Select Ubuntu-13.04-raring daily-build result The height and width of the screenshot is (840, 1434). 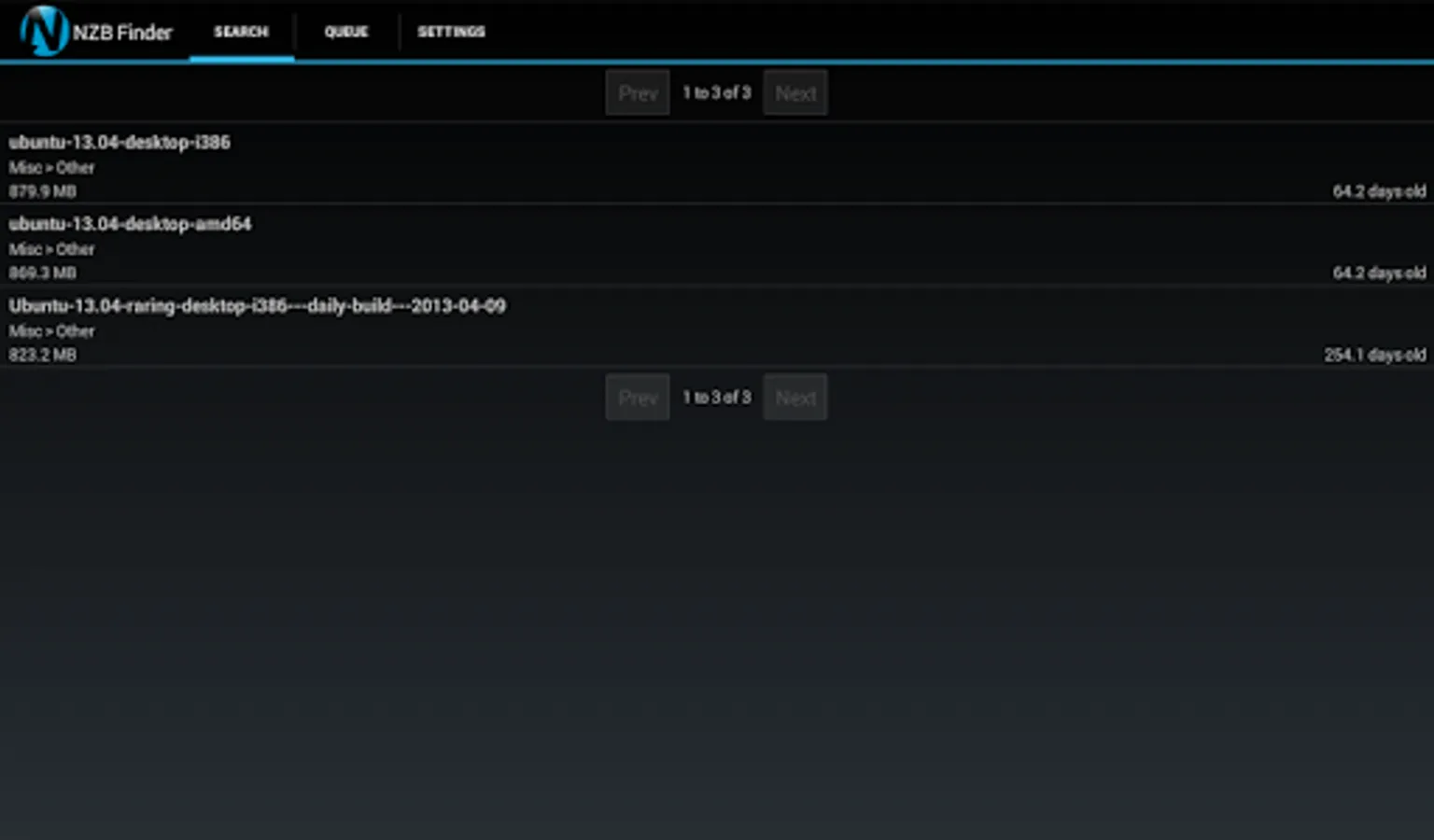click(717, 327)
